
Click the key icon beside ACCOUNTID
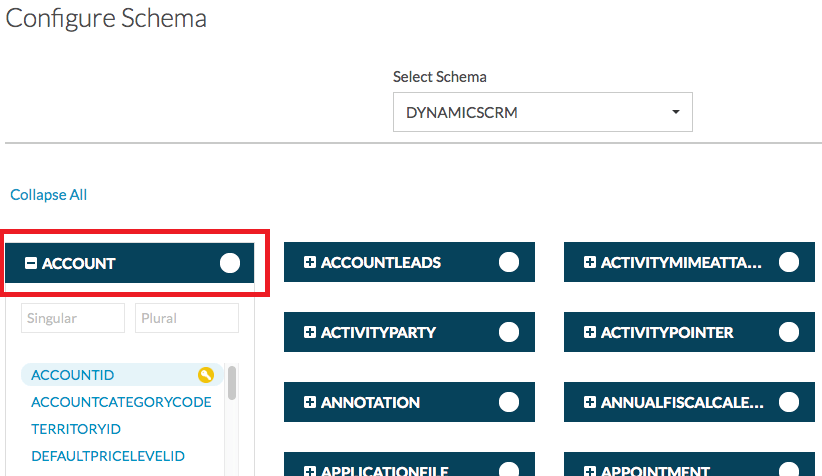[206, 375]
